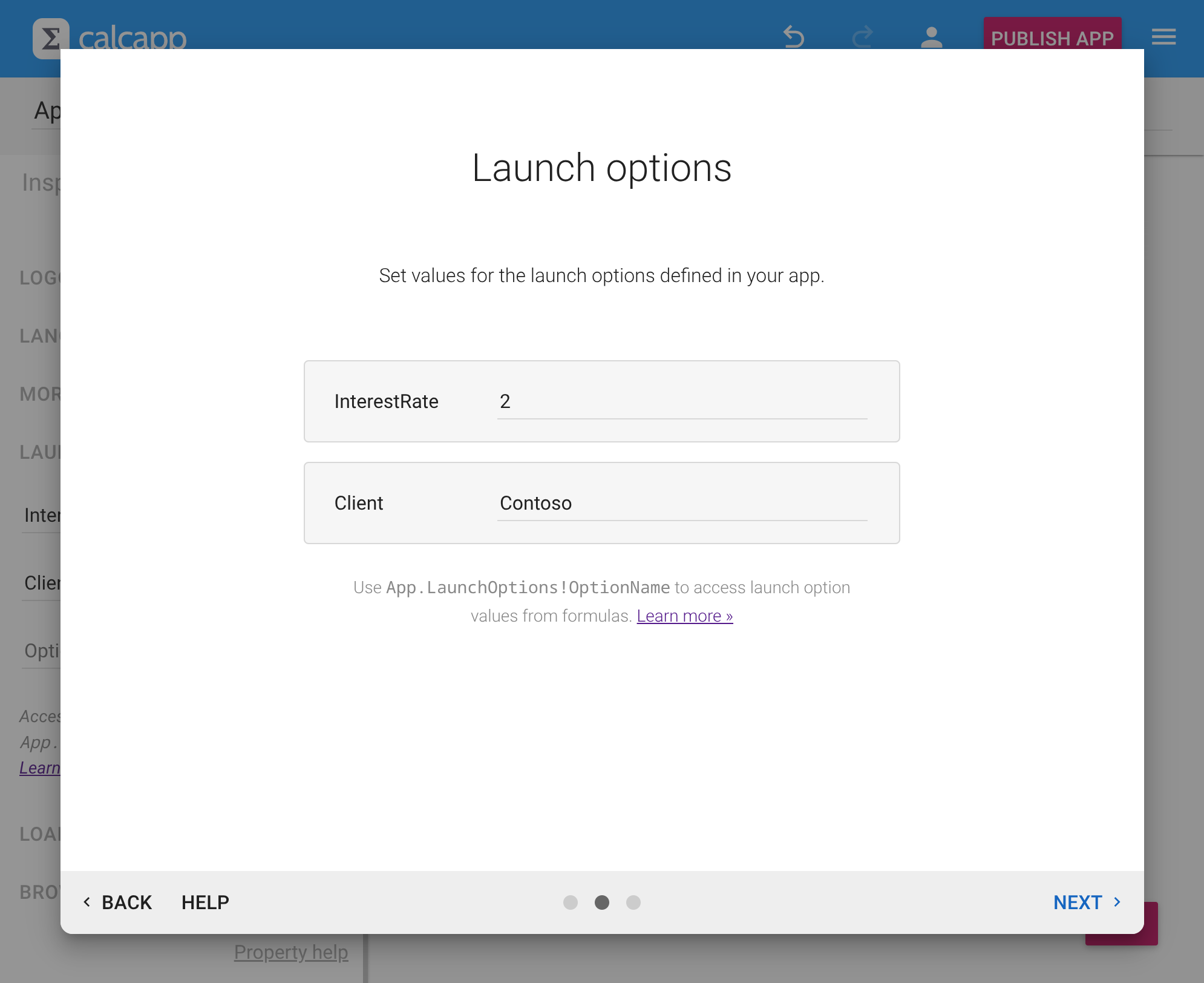The image size is (1204, 983).
Task: Select the first page indicator dot
Action: pos(571,902)
